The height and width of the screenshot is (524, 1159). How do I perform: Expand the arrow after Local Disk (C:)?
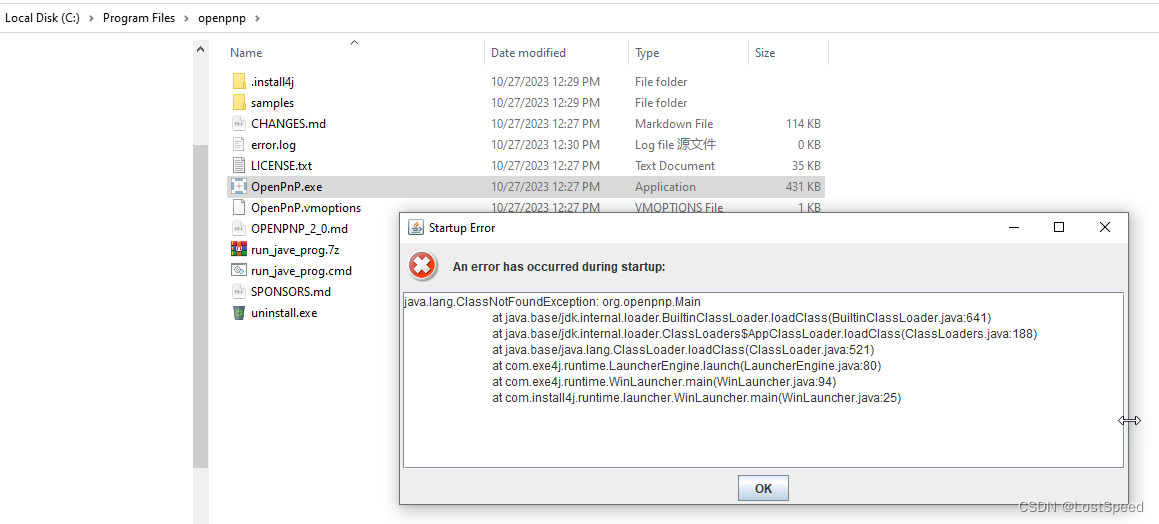click(92, 18)
